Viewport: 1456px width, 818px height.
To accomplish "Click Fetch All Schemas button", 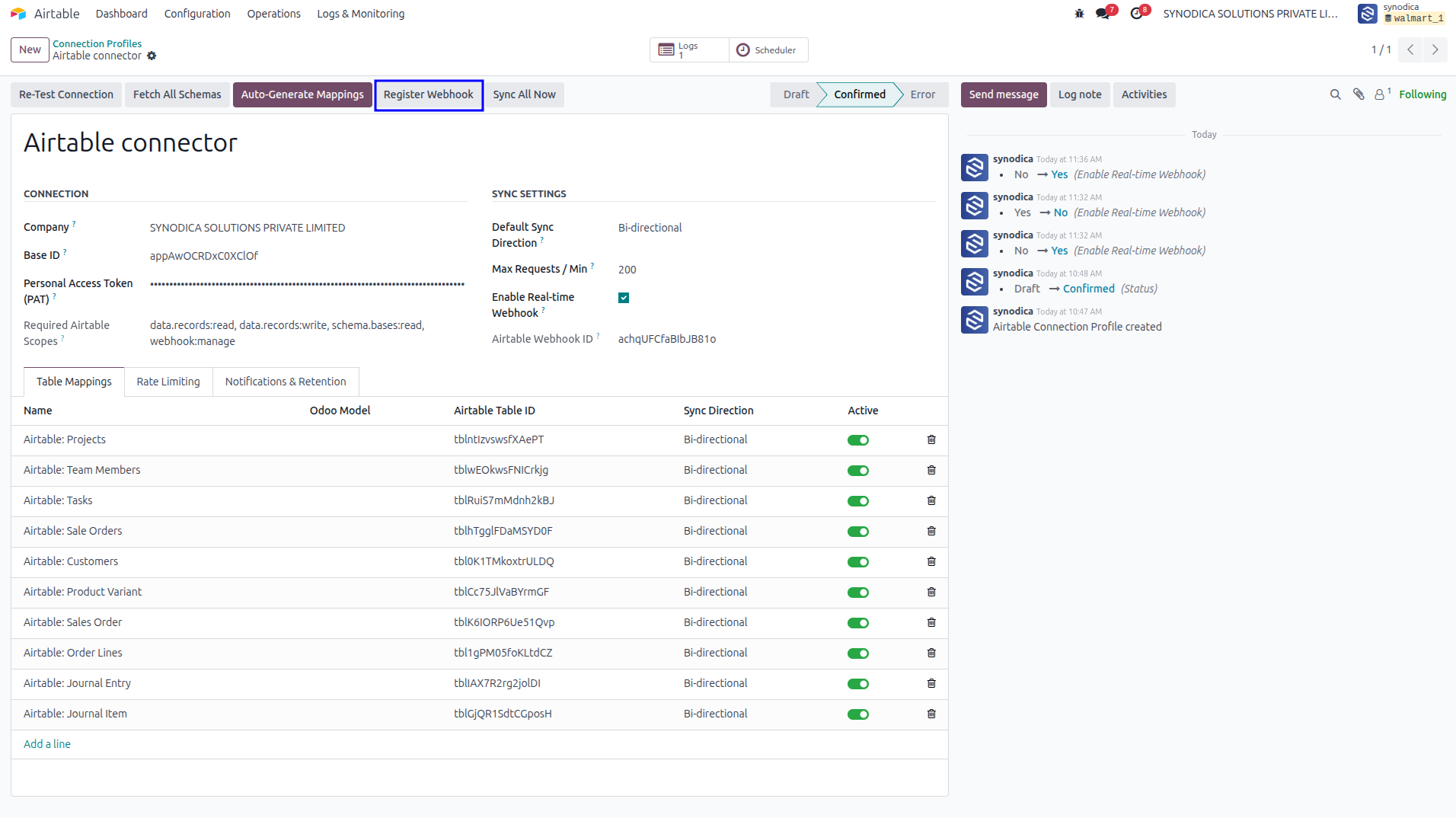I will [177, 94].
